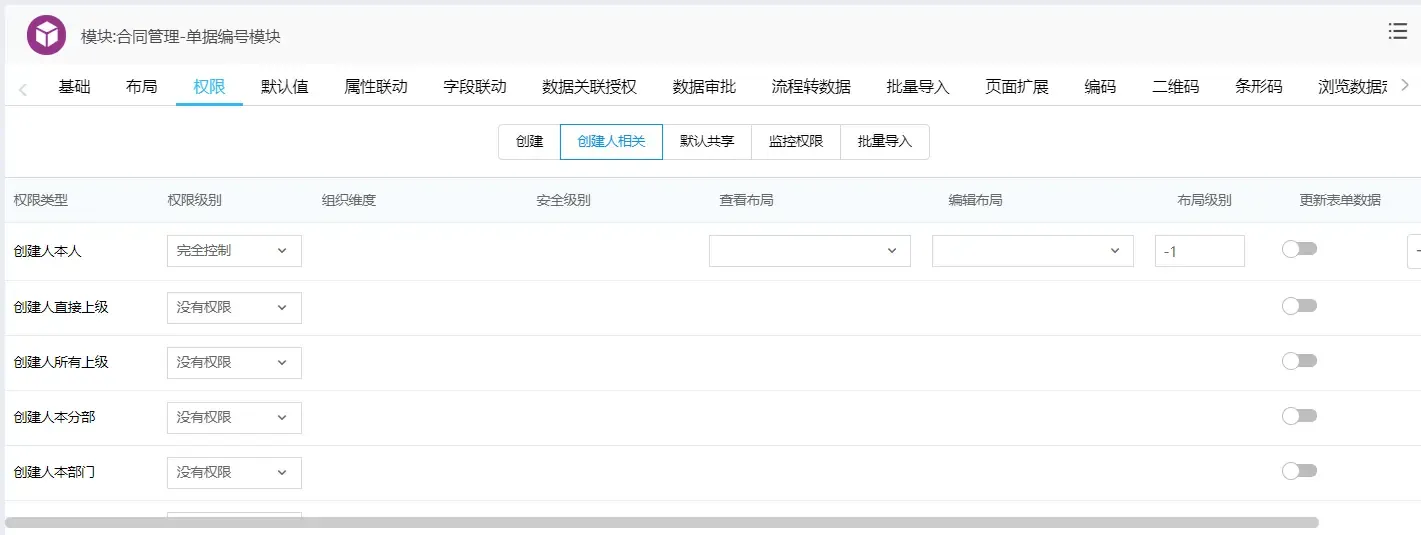Click the 权限级别 column header

(x=194, y=200)
